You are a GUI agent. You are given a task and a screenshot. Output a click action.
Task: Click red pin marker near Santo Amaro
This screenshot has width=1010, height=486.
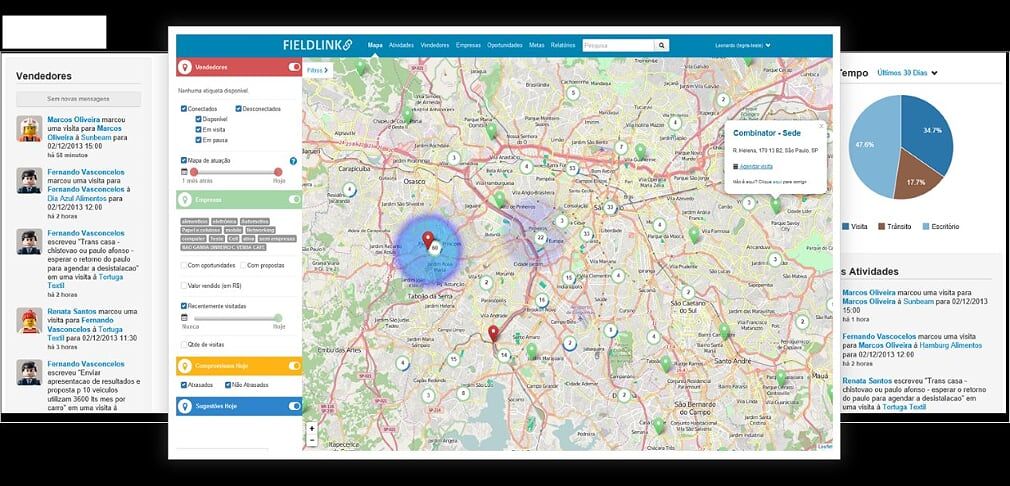click(x=493, y=333)
